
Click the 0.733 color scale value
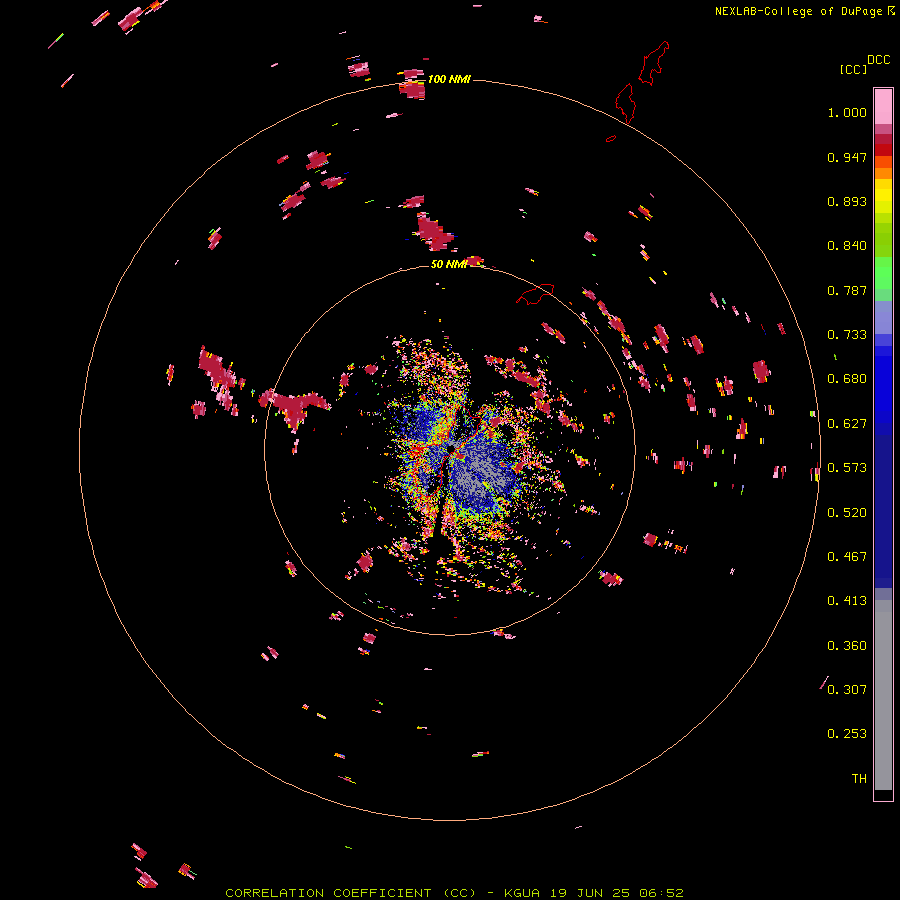coord(847,335)
